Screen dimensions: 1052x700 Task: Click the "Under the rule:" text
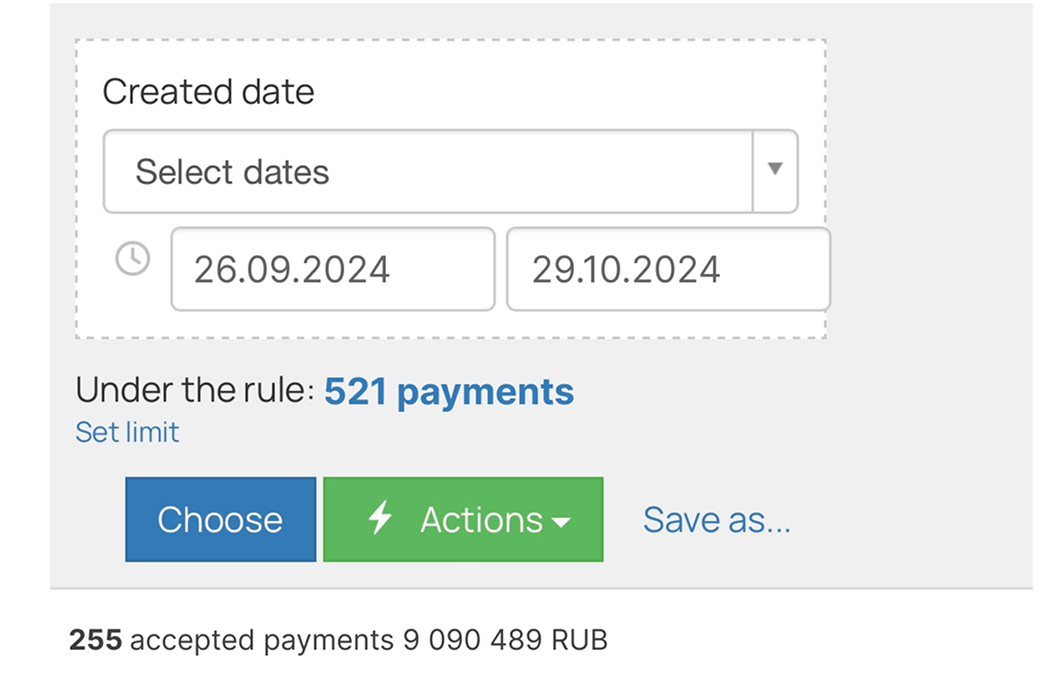[195, 391]
